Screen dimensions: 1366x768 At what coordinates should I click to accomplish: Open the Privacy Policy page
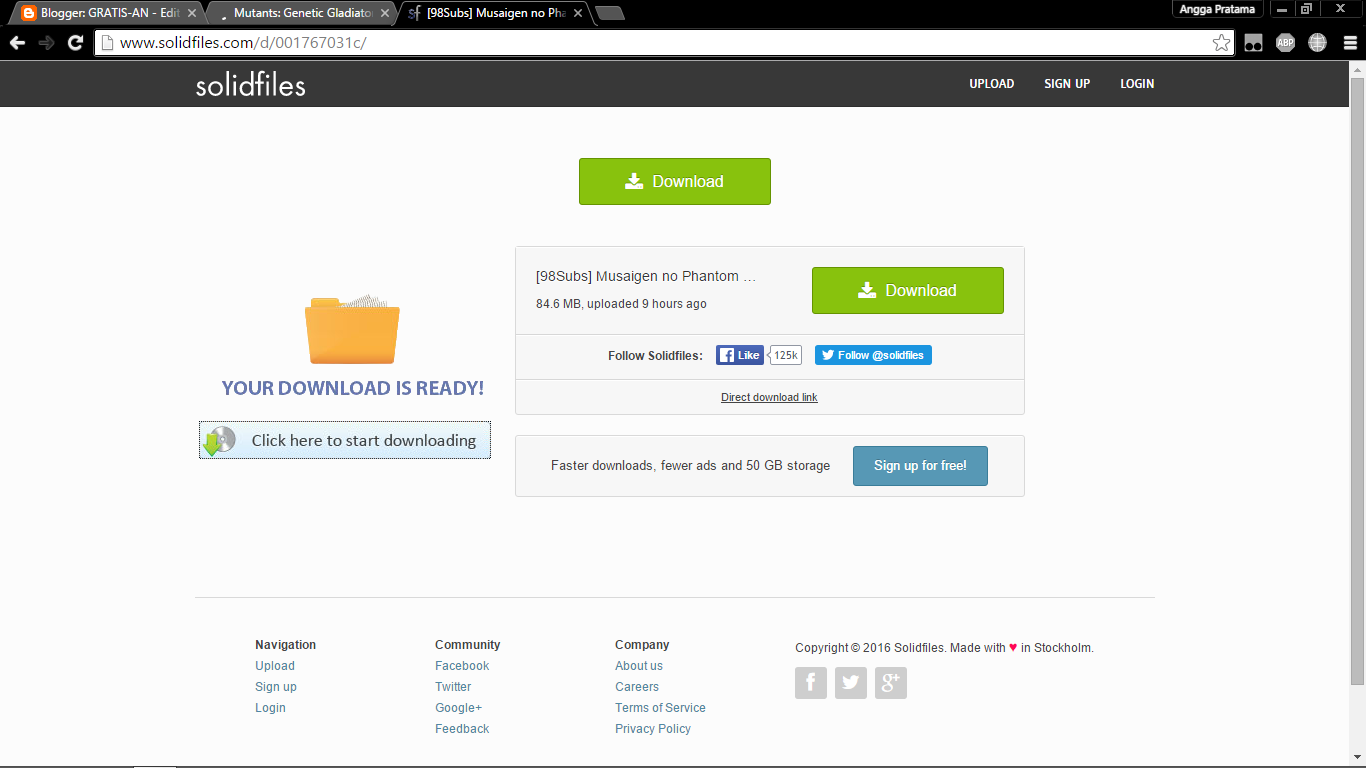pyautogui.click(x=652, y=728)
